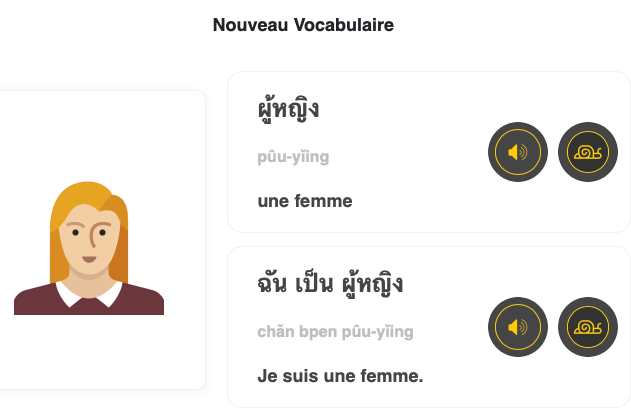631x414 pixels.
Task: Click the Thai word เป็น in the sentence
Action: pos(321,284)
